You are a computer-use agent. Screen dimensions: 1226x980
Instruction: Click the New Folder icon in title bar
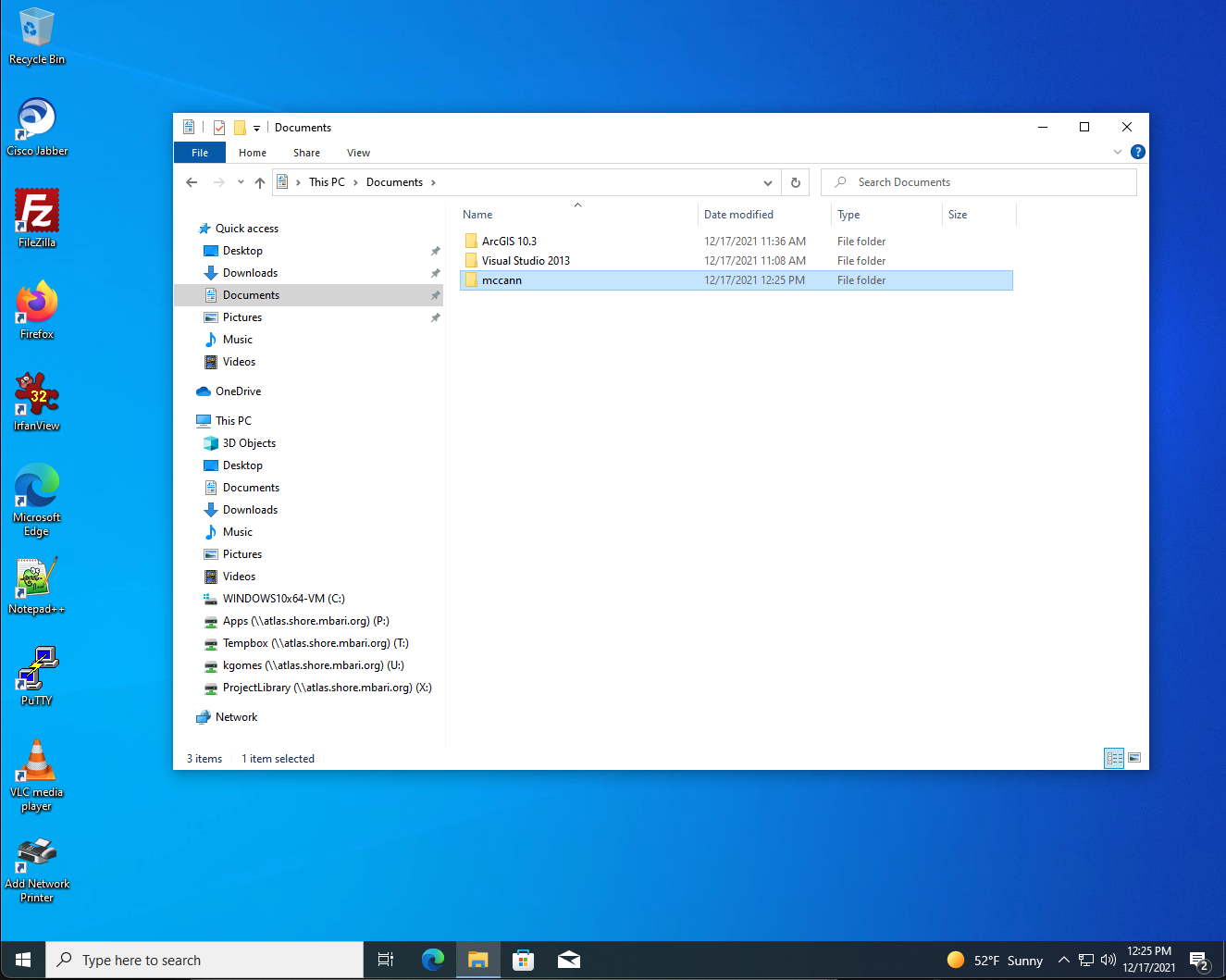point(240,128)
